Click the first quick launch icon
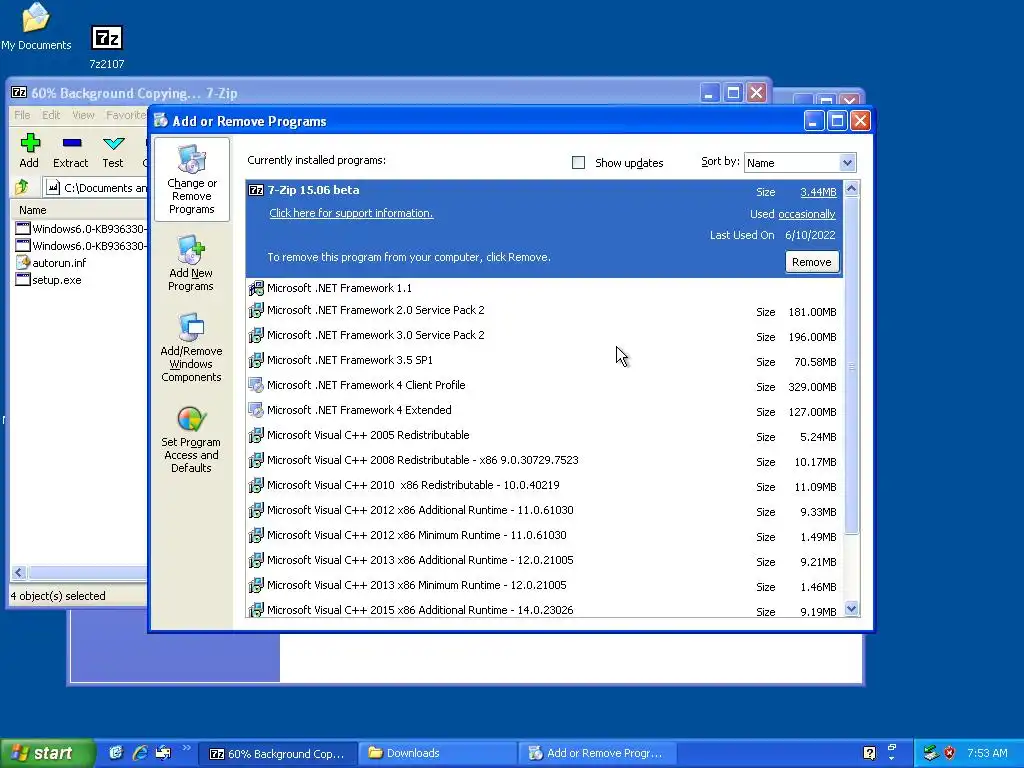 (116, 753)
